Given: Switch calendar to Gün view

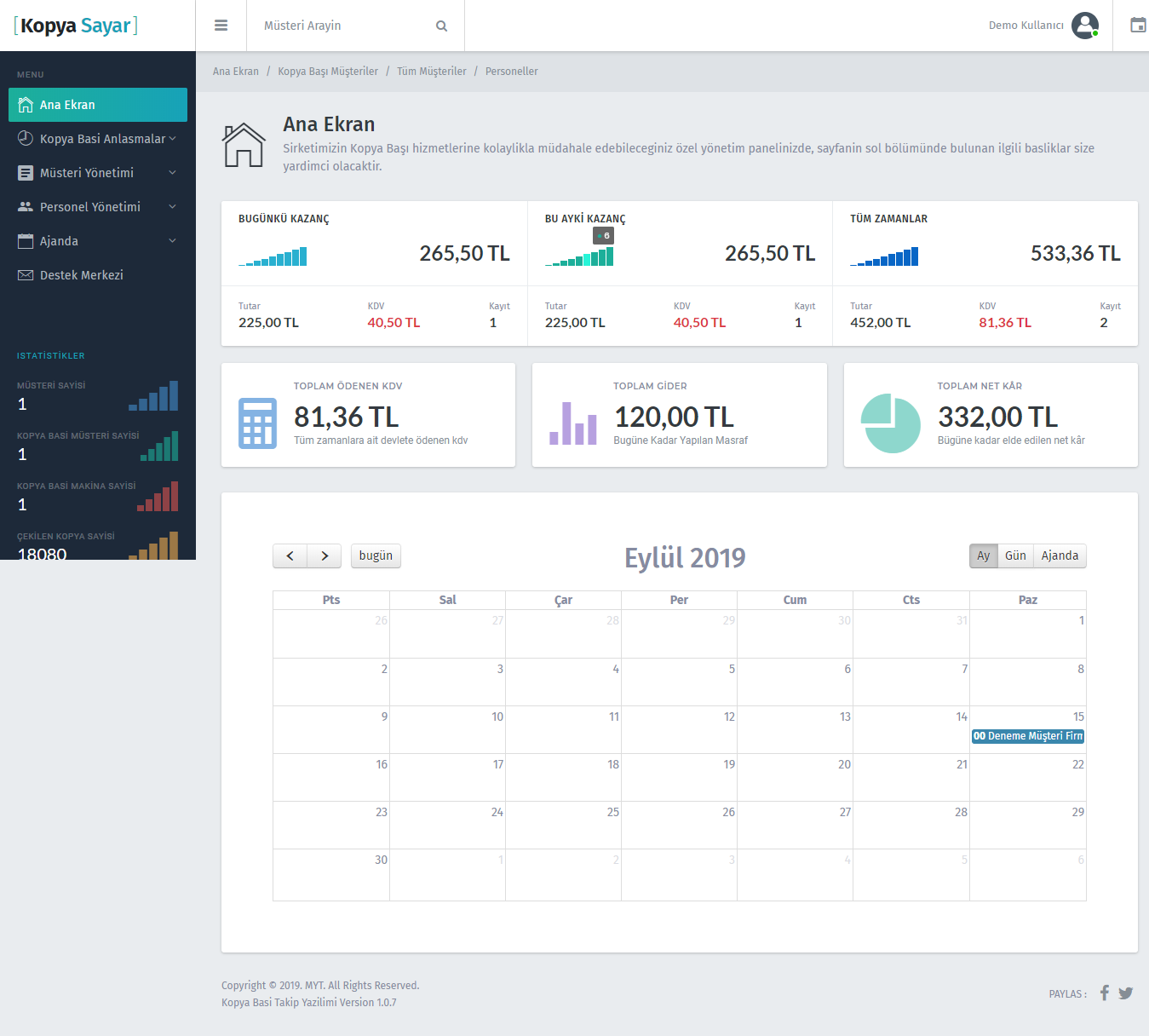Looking at the screenshot, I should (x=1014, y=555).
